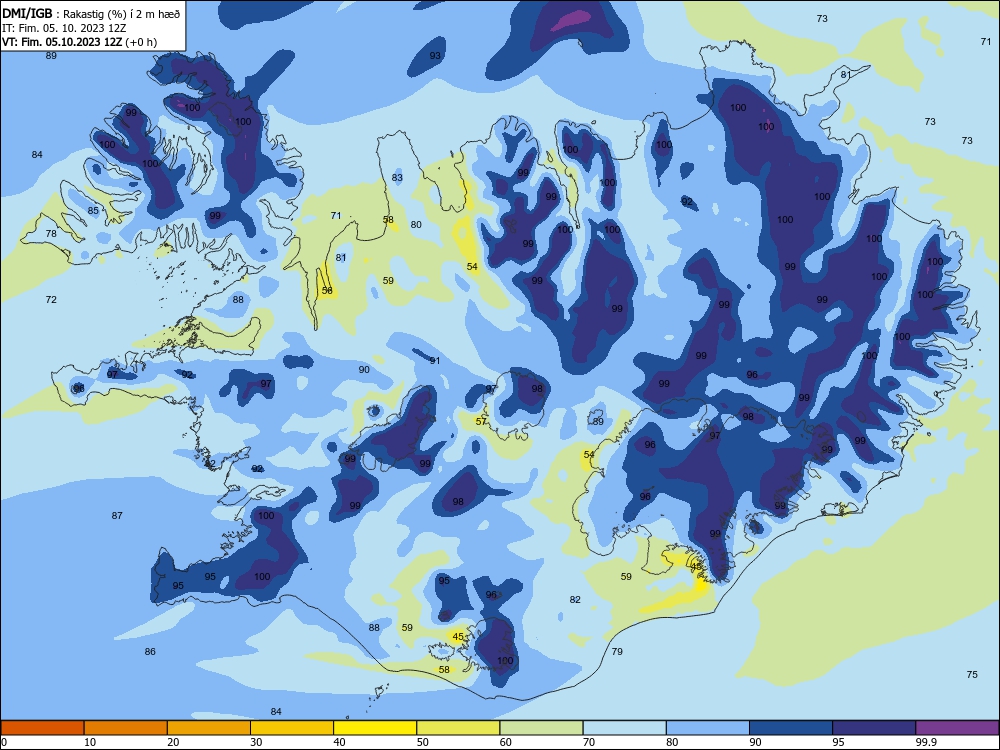Choose the medium blue 80–90 legend swatch

pos(708,728)
